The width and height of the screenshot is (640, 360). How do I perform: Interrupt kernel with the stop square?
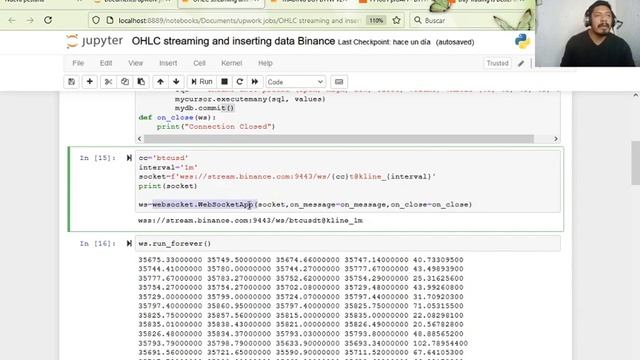(x=224, y=82)
